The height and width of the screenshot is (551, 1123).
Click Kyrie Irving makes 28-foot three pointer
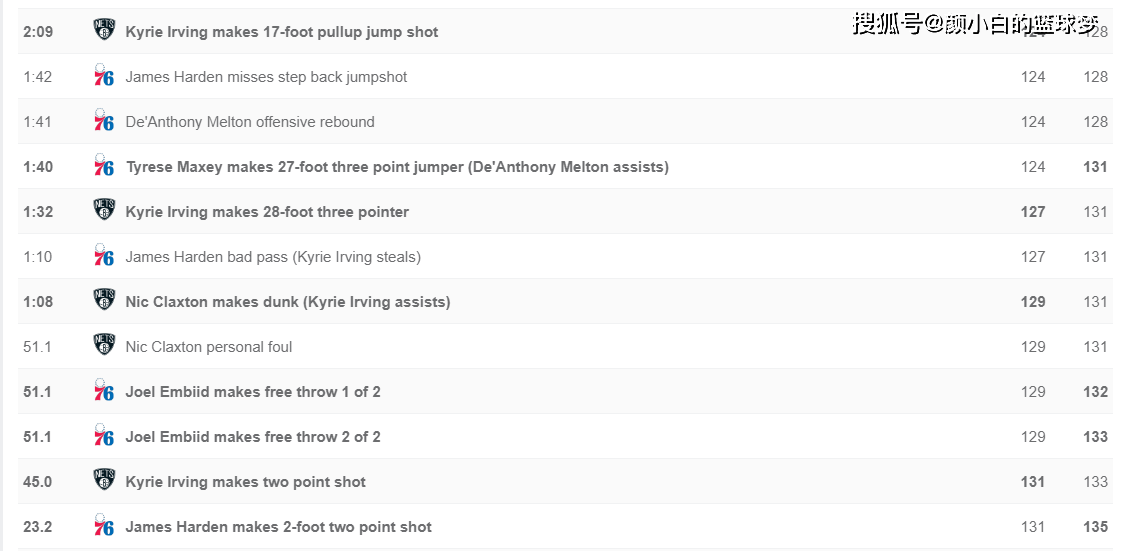(267, 212)
